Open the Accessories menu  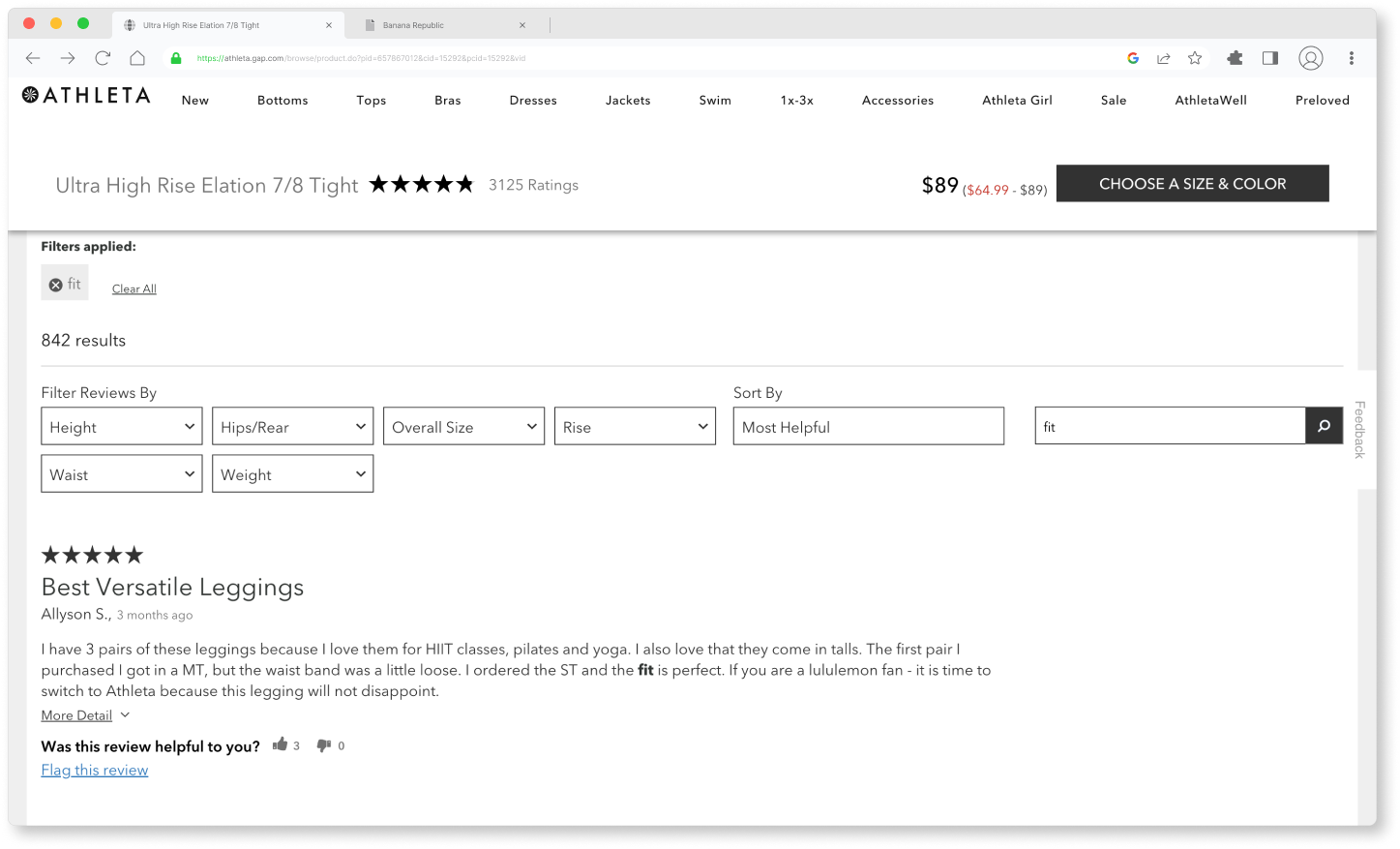click(x=898, y=100)
